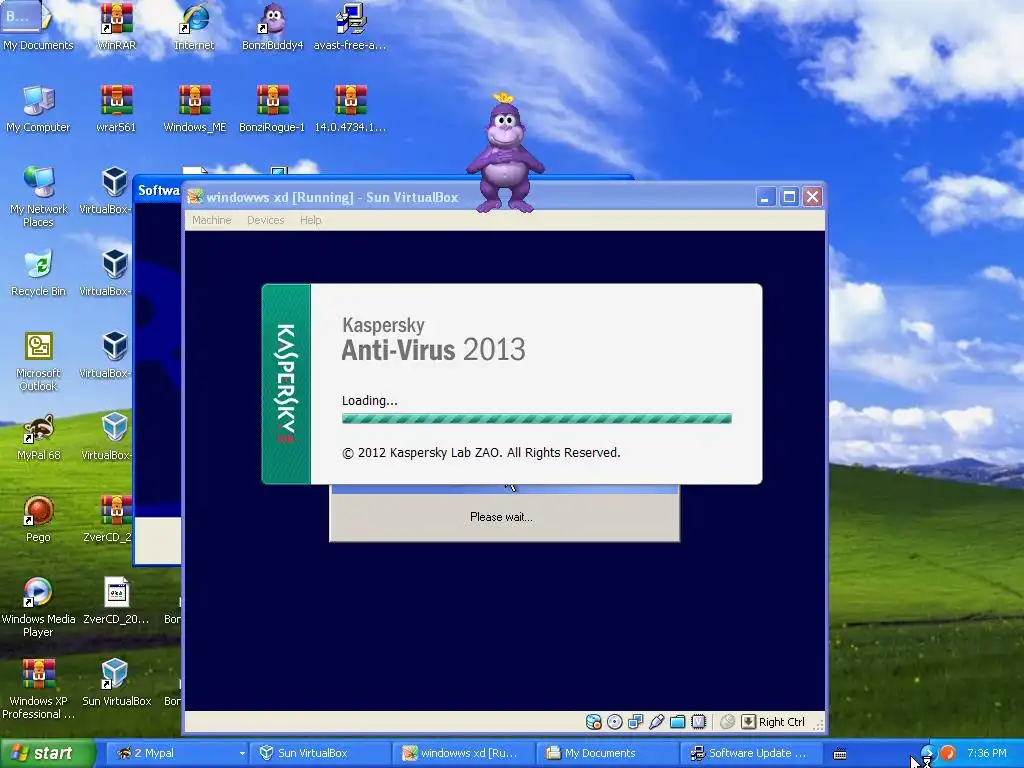Select the BonziRogue-1 archive icon
The image size is (1024, 768).
[272, 108]
